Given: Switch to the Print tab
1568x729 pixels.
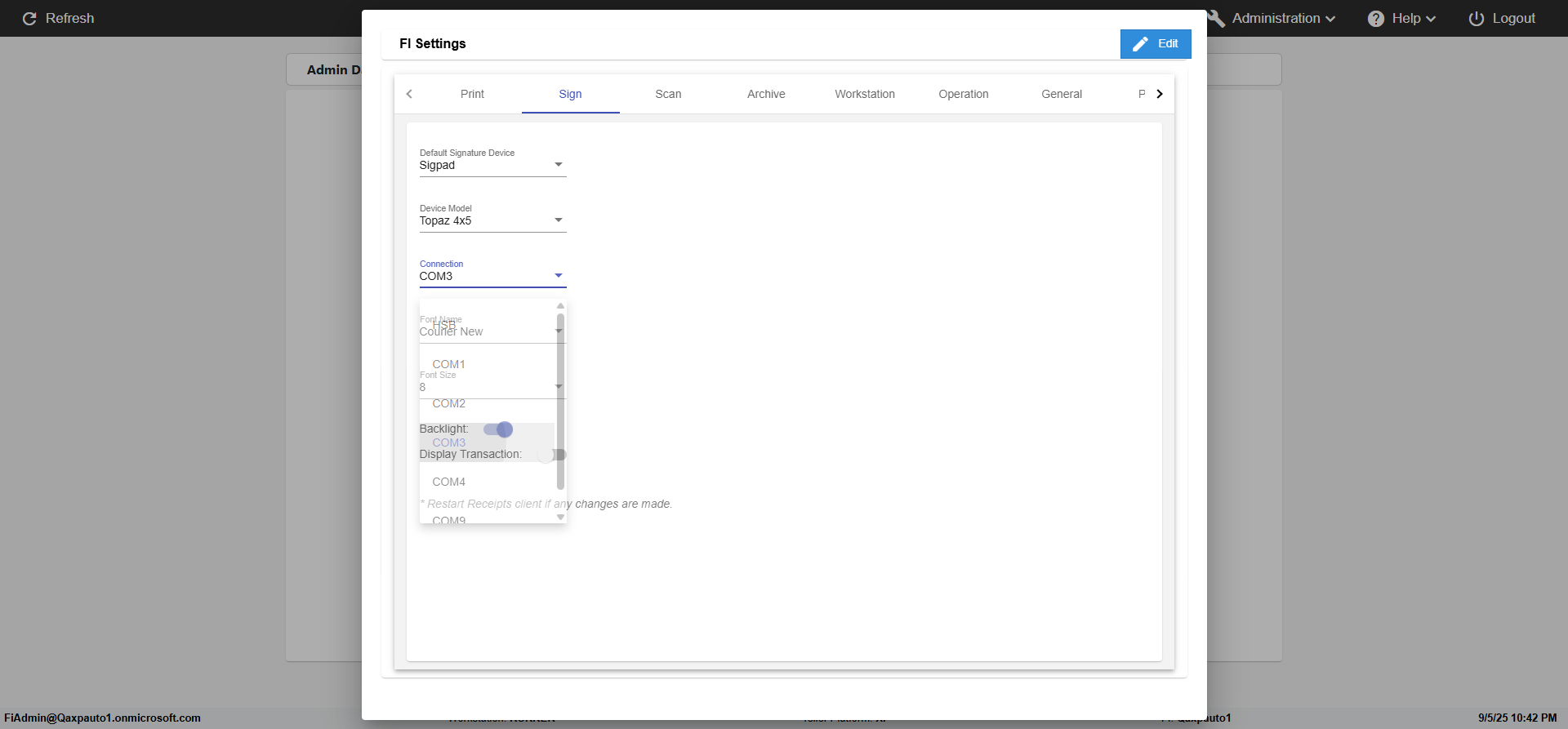Looking at the screenshot, I should pyautogui.click(x=472, y=94).
